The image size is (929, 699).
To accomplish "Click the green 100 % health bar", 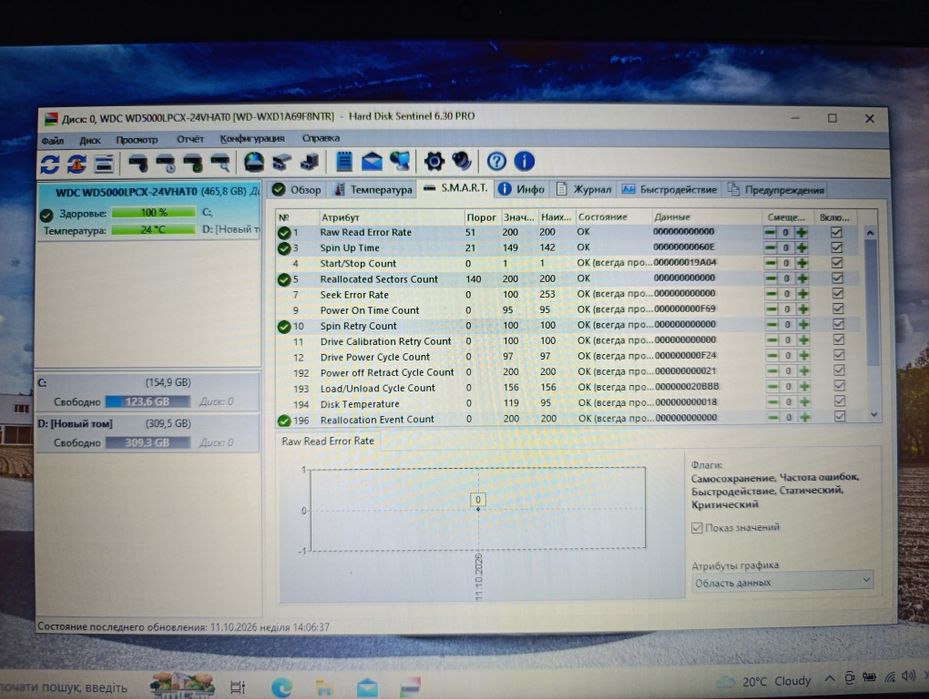I will tap(153, 212).
